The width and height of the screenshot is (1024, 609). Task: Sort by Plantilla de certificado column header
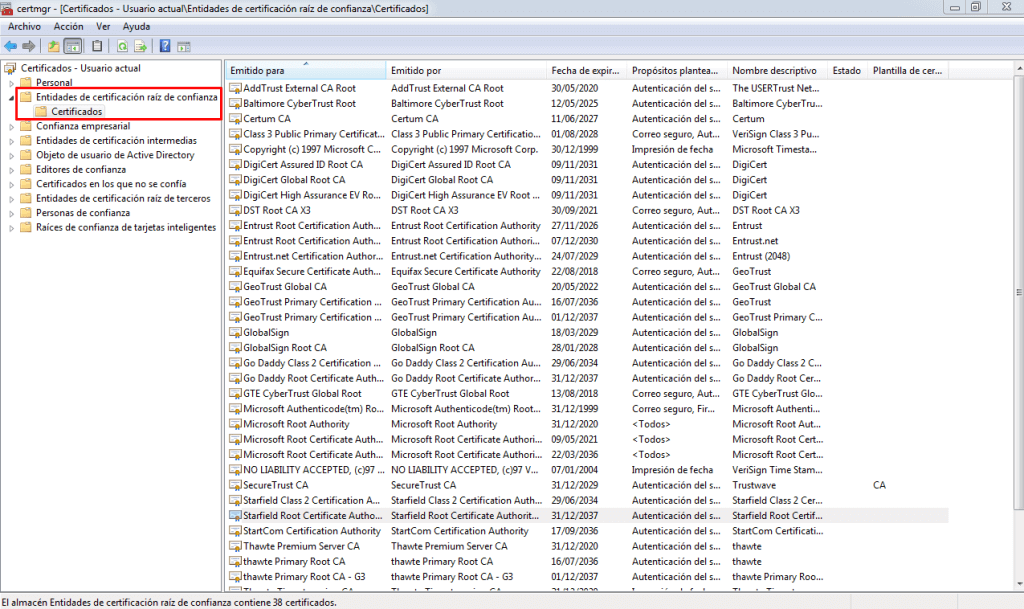pos(908,70)
